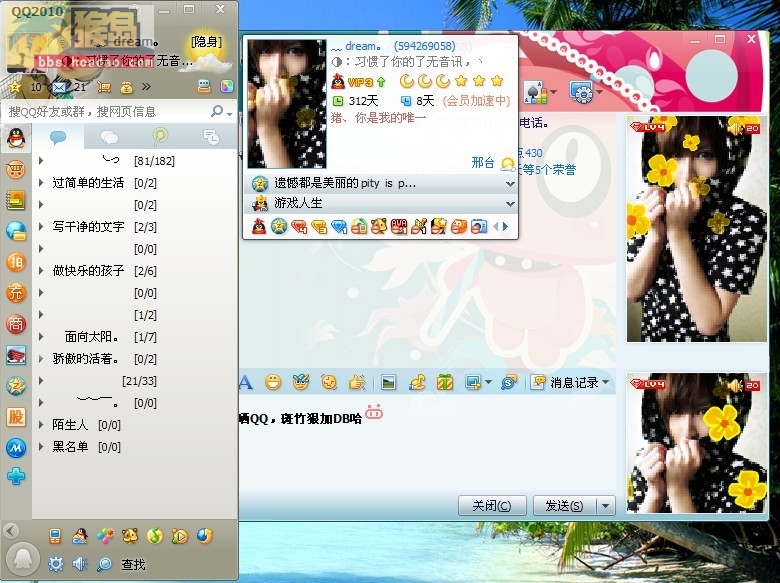Screen dimensions: 780x583
Task: Switch to the recent contacts tab
Action: point(211,137)
